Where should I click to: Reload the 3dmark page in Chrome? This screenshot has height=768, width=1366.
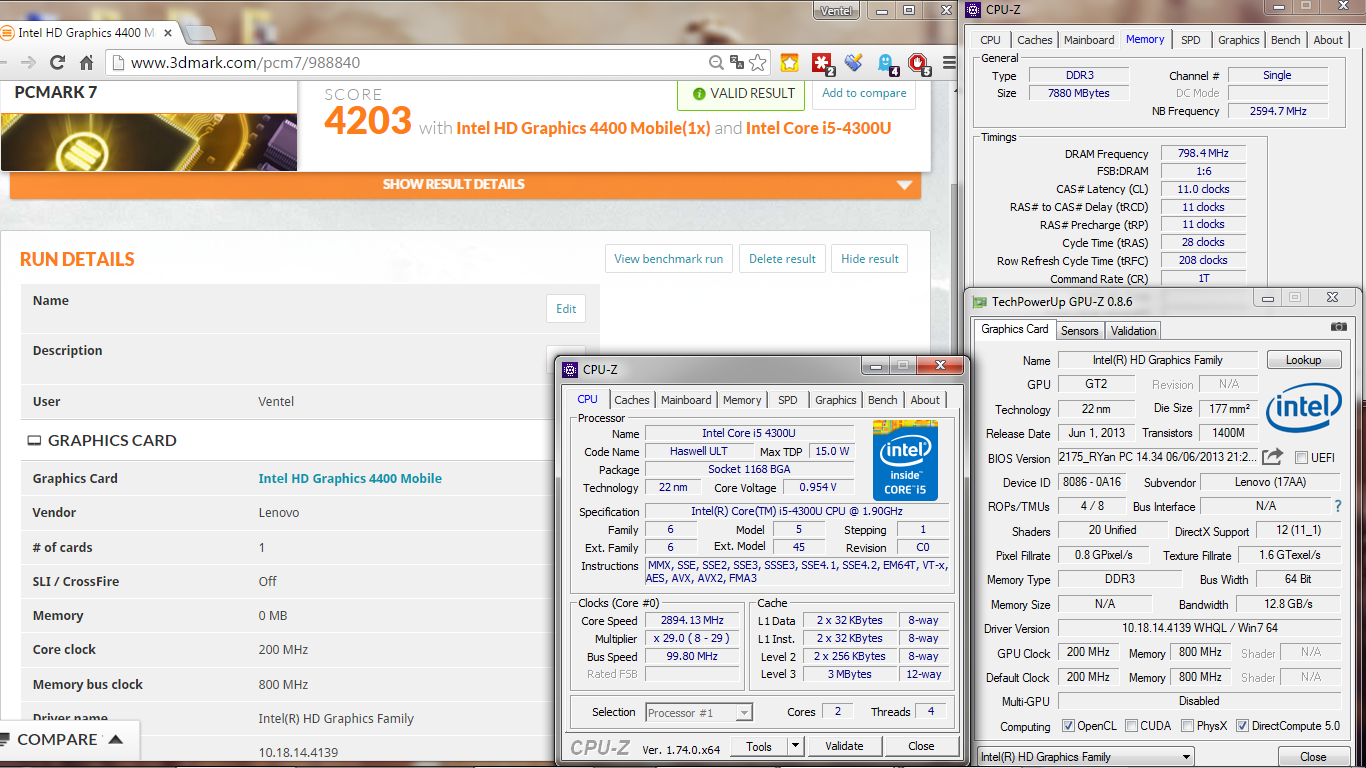pyautogui.click(x=58, y=62)
